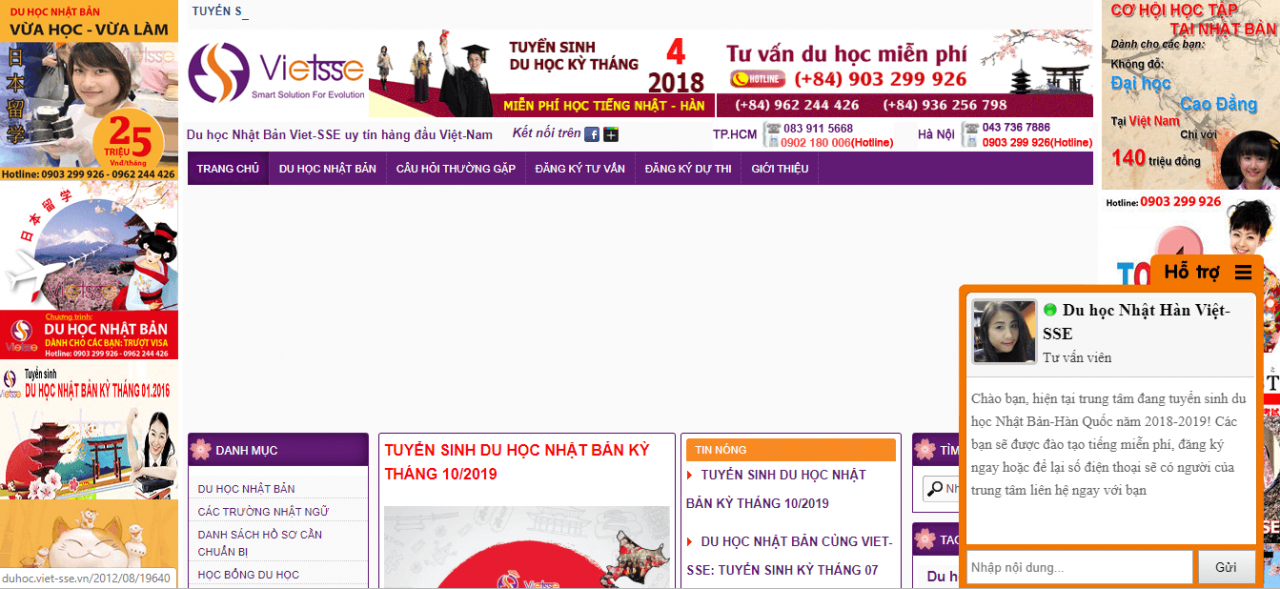Screen dimensions: 1280x589
Task: Click hotline number 0903 299 926 under Hà Nội
Action: coord(1037,143)
